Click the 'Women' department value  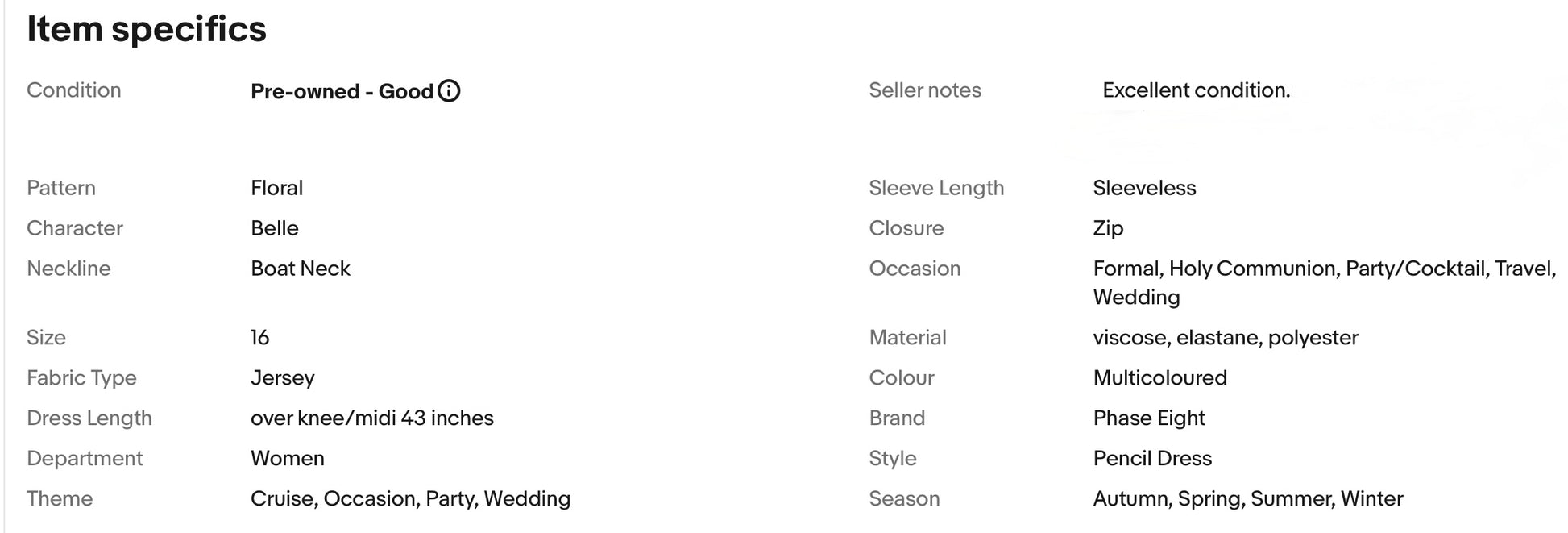point(287,458)
